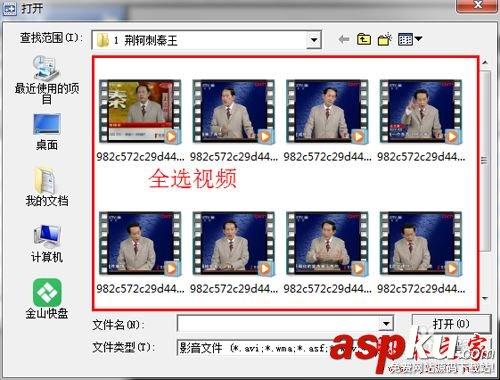Open the view menu icon

(410, 40)
